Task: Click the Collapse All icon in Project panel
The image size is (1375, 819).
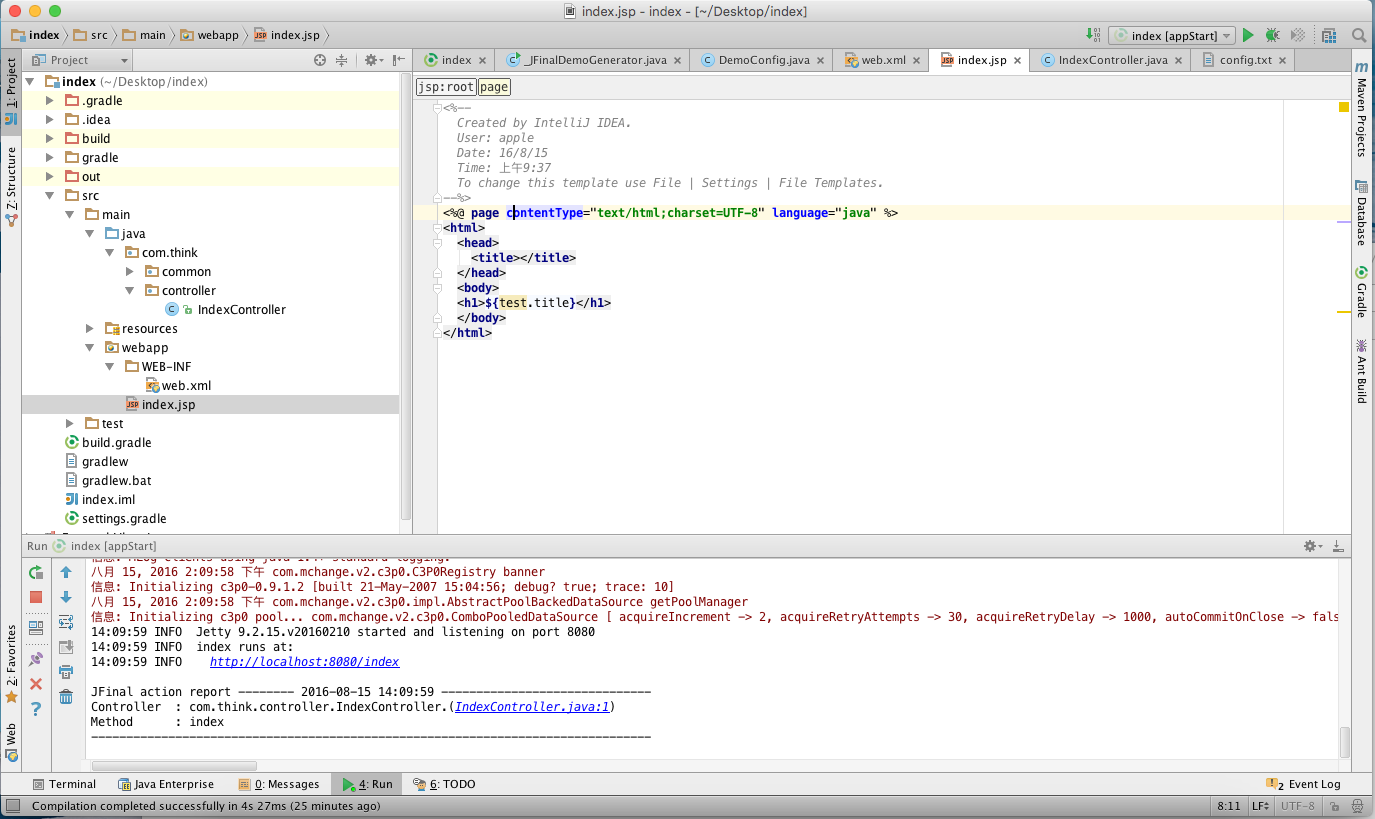Action: click(x=341, y=60)
